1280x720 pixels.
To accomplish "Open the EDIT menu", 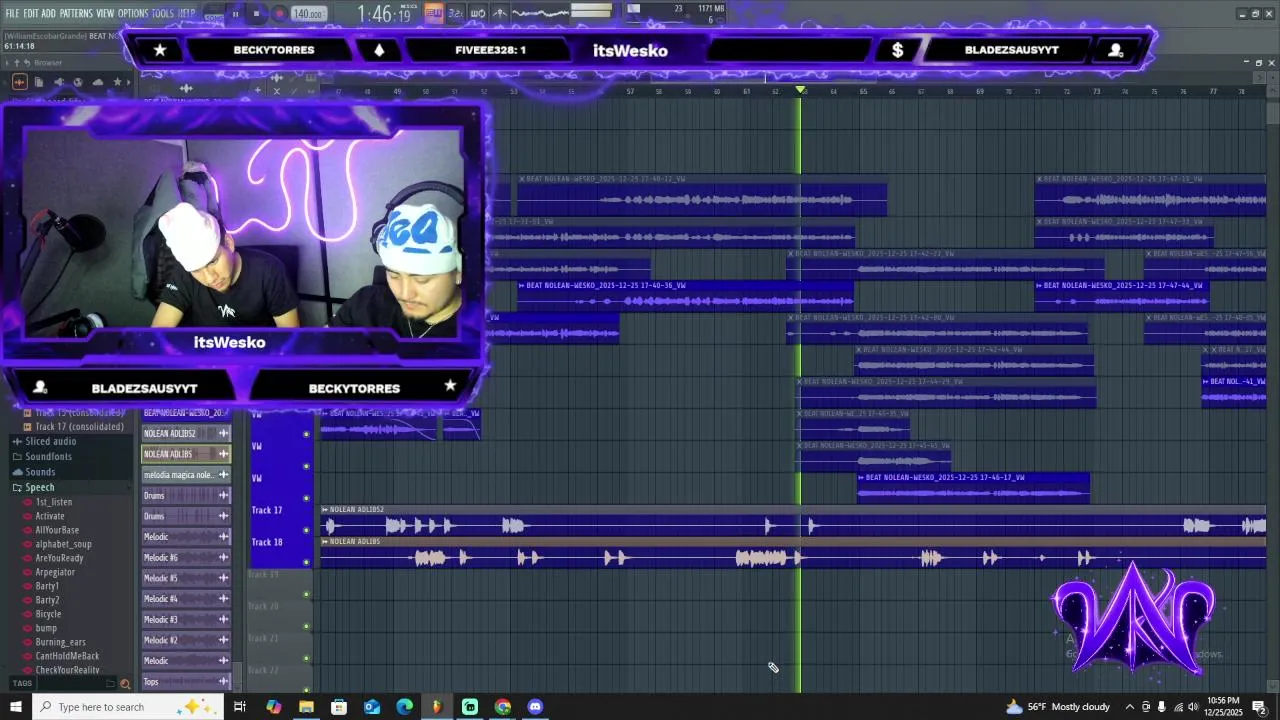I will point(31,13).
